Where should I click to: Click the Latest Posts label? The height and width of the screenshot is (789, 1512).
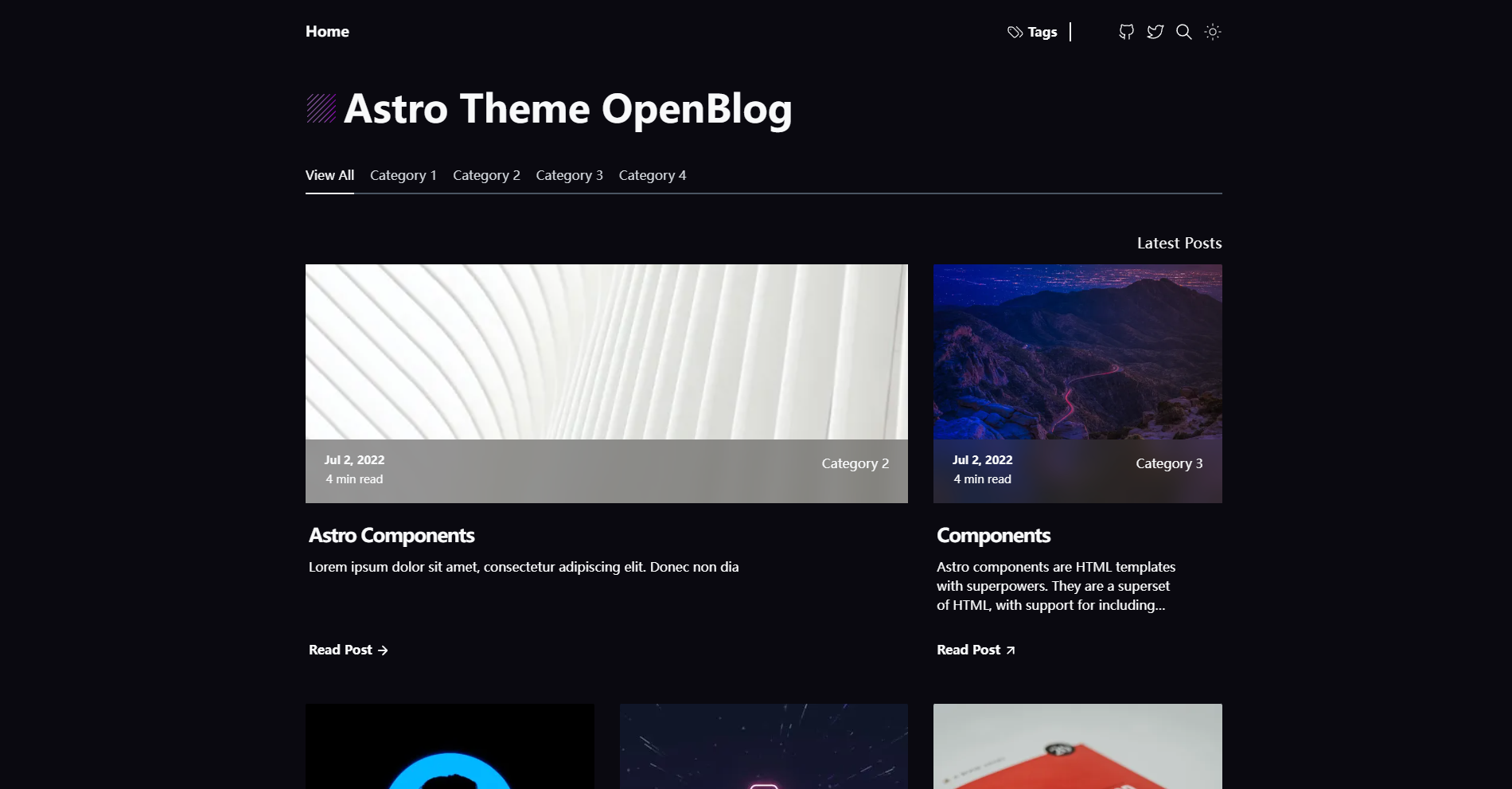pos(1179,243)
